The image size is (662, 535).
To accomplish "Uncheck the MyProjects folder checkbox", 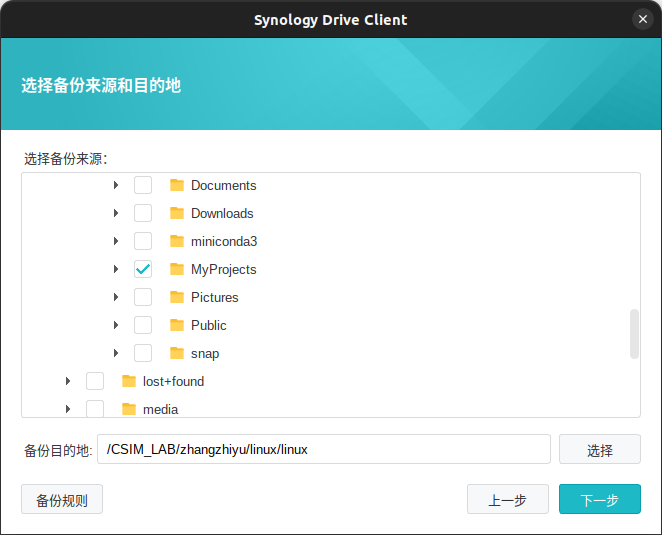I will 143,269.
